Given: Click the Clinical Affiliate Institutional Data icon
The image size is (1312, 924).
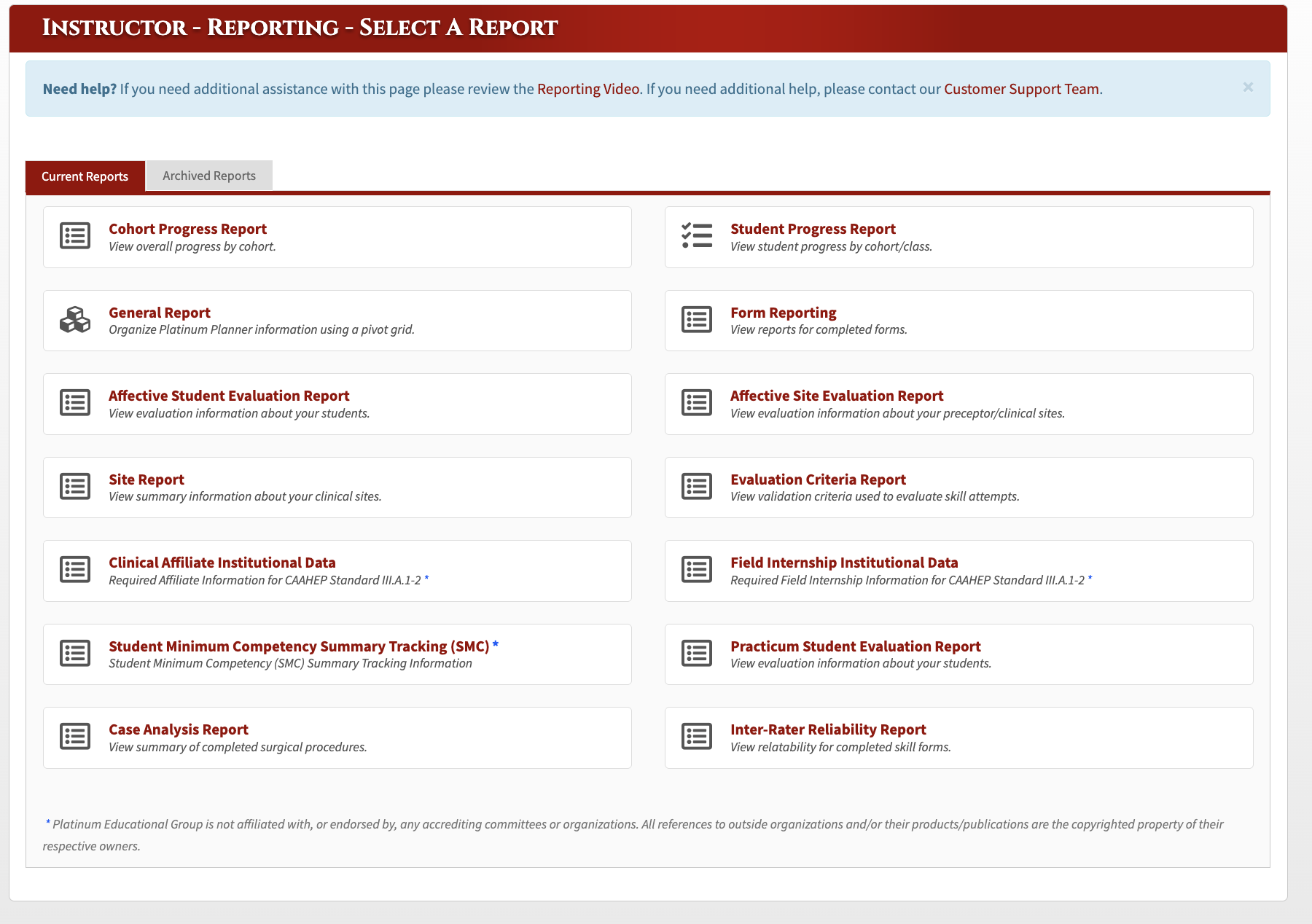Looking at the screenshot, I should (75, 570).
